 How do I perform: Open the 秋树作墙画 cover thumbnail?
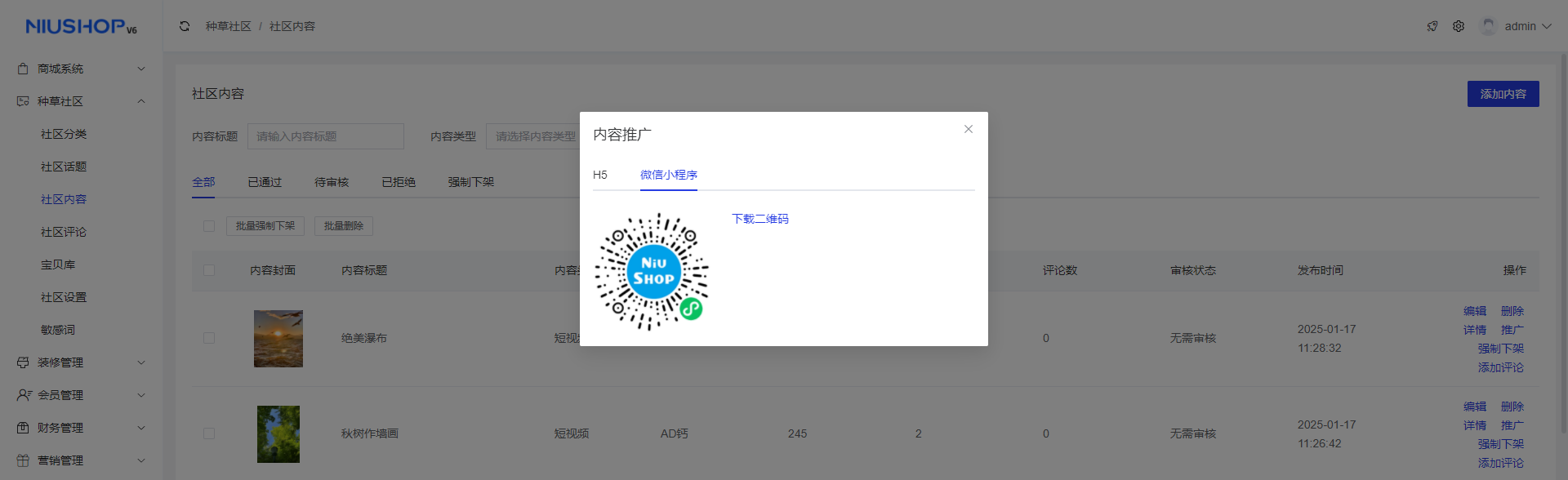[278, 434]
